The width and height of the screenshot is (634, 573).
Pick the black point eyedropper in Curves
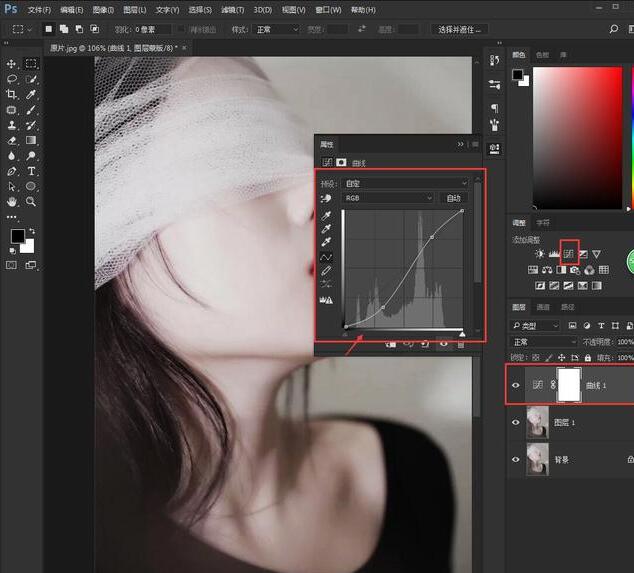coord(326,214)
